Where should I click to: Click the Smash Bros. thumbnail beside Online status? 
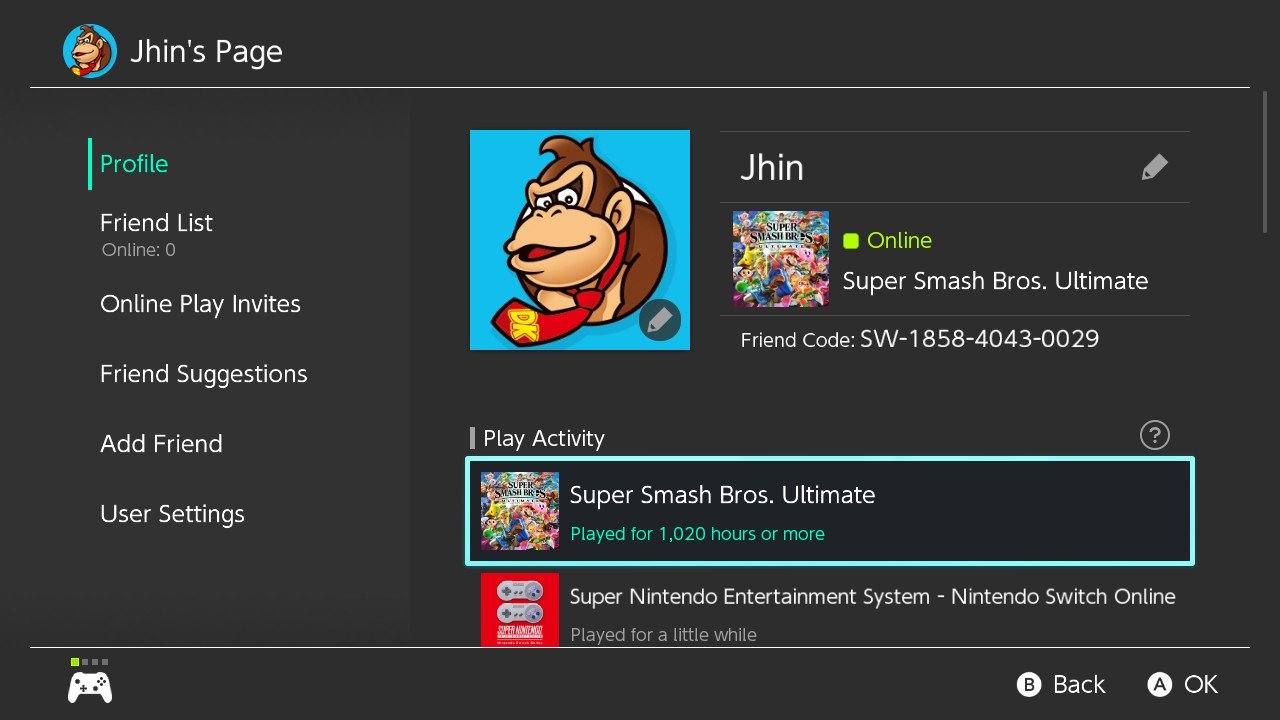[x=781, y=259]
